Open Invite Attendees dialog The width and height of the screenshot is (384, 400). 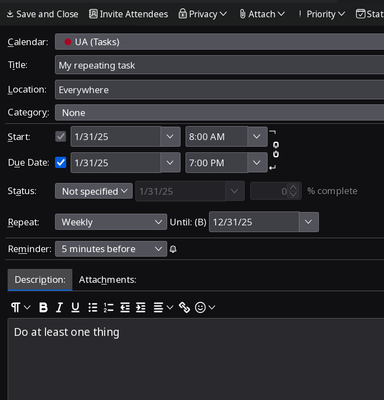(x=128, y=14)
